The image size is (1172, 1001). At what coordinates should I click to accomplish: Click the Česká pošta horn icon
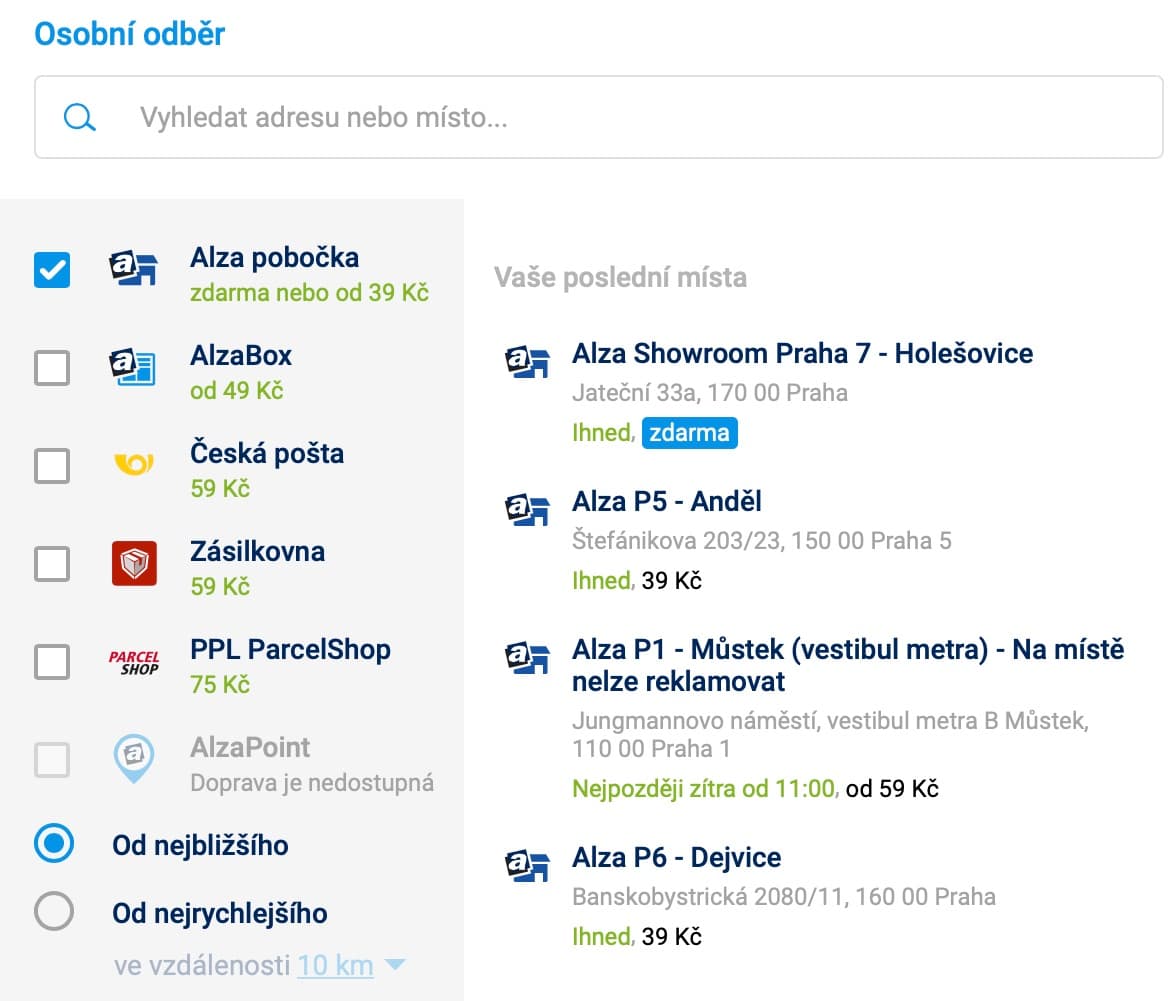pyautogui.click(x=133, y=465)
